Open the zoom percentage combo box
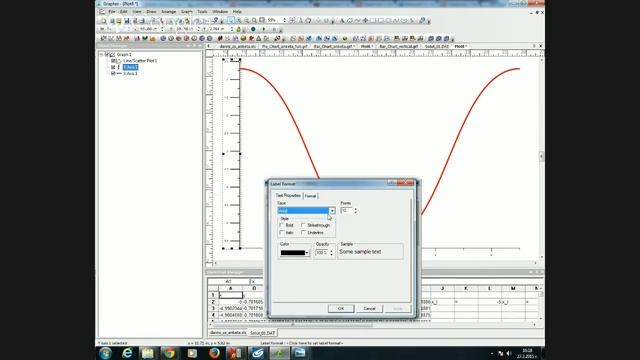This screenshot has width=640, height=360. pyautogui.click(x=276, y=20)
